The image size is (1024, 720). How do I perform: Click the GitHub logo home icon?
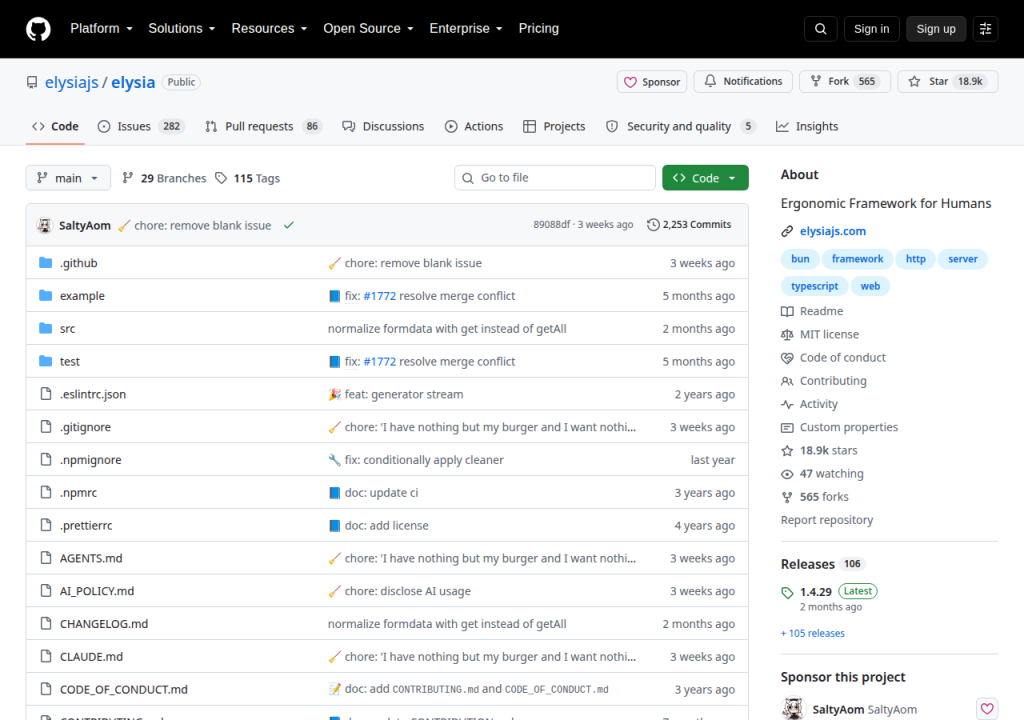click(x=38, y=29)
